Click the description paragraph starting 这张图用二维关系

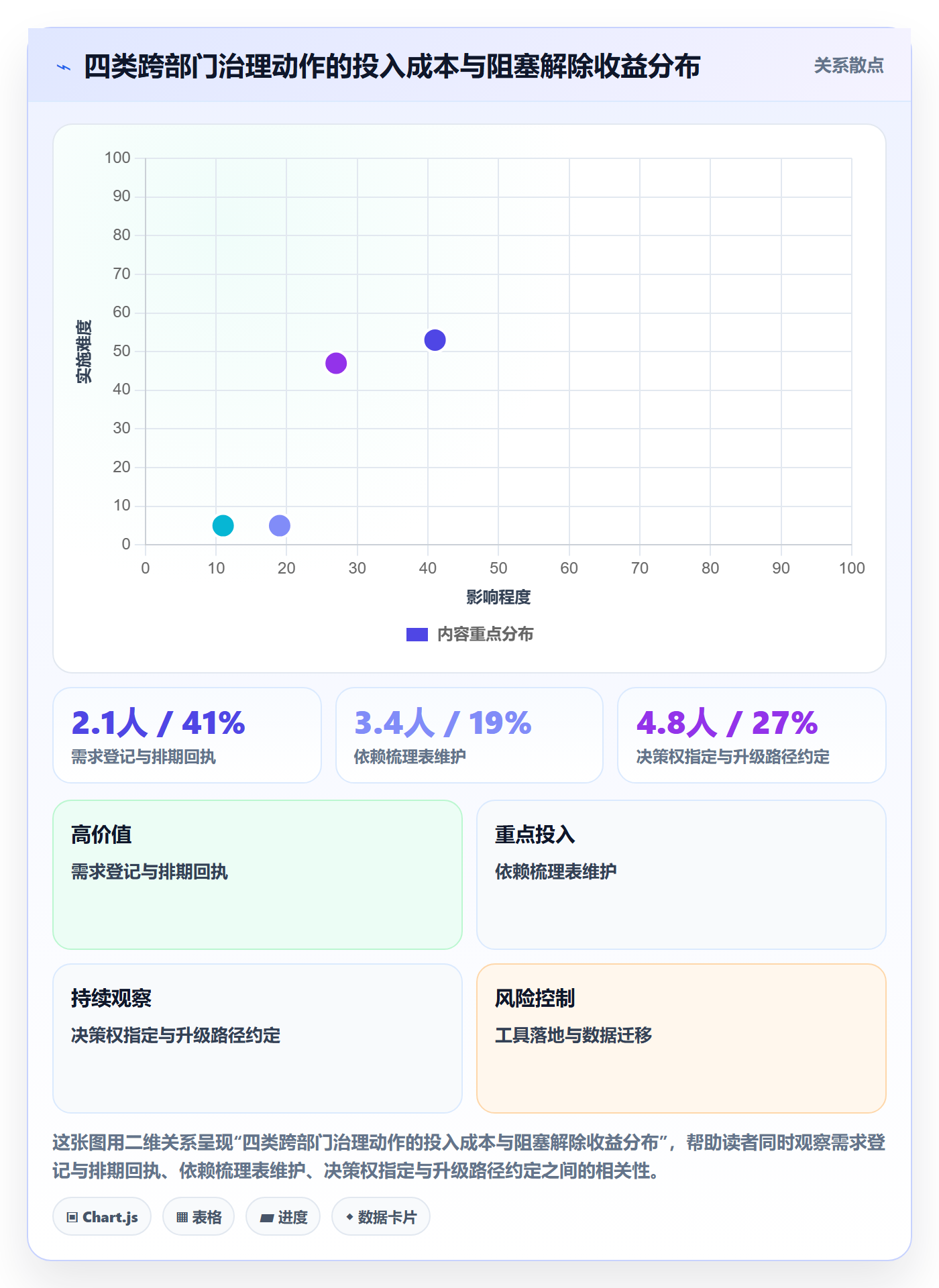(x=469, y=1157)
